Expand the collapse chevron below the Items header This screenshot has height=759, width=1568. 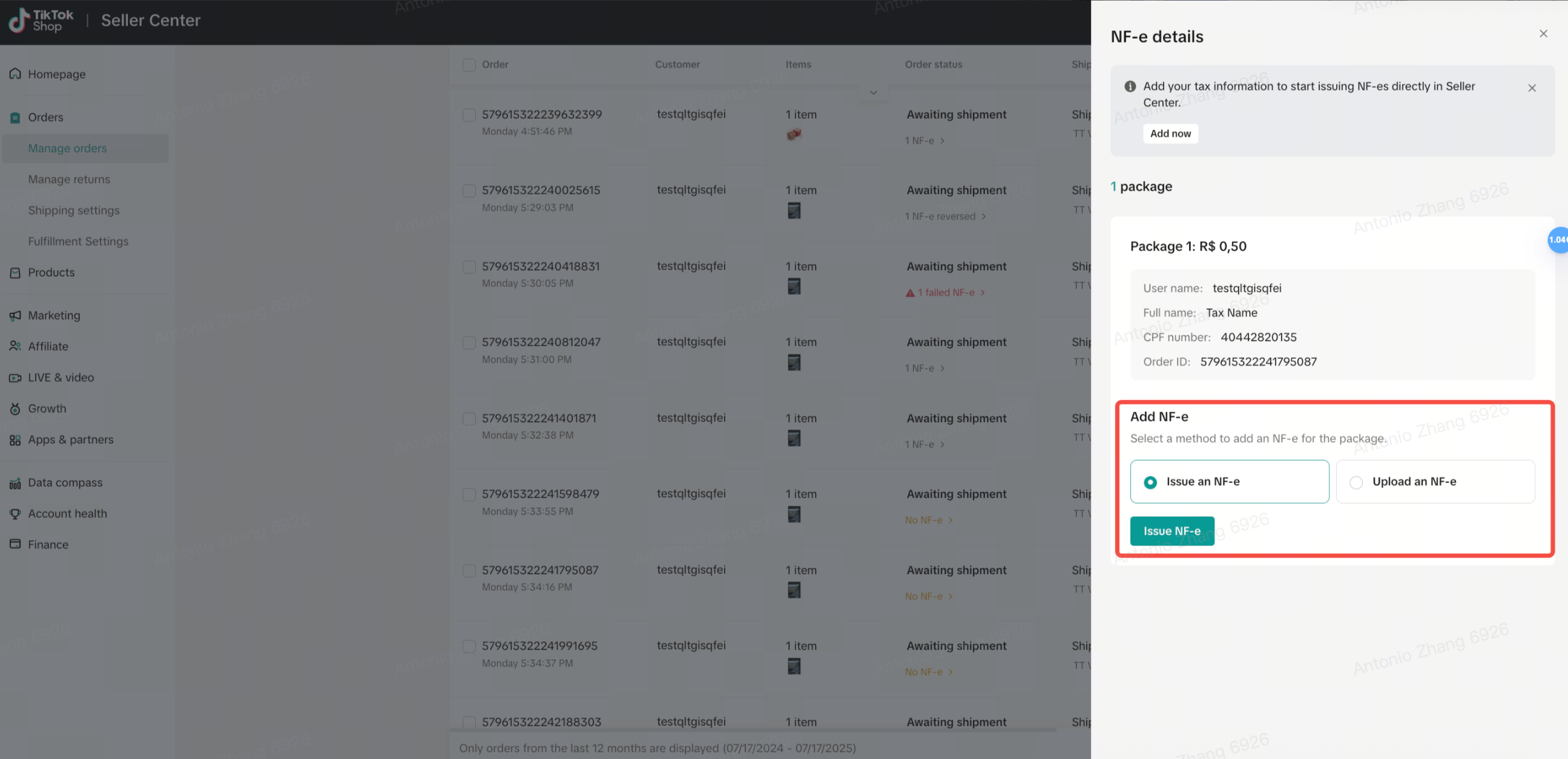click(x=873, y=93)
